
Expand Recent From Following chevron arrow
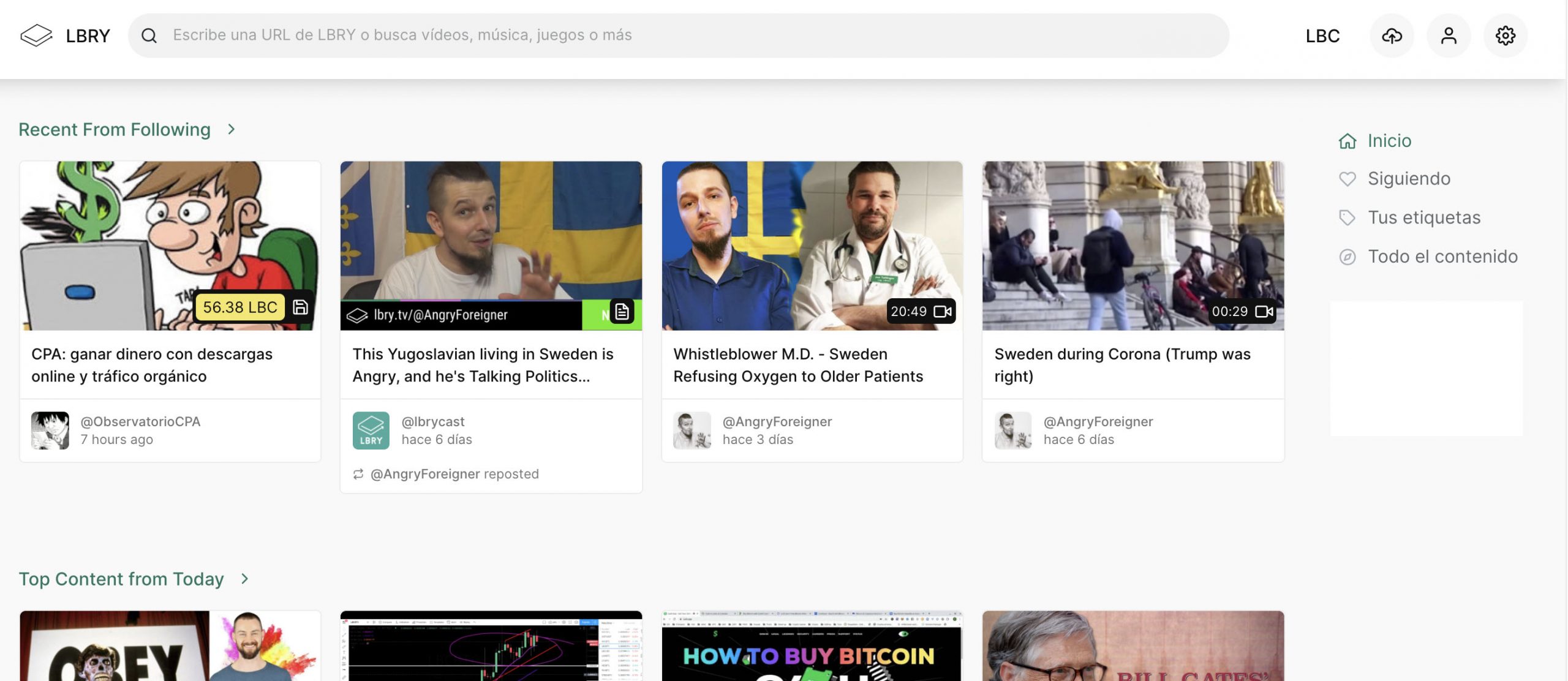[x=231, y=129]
